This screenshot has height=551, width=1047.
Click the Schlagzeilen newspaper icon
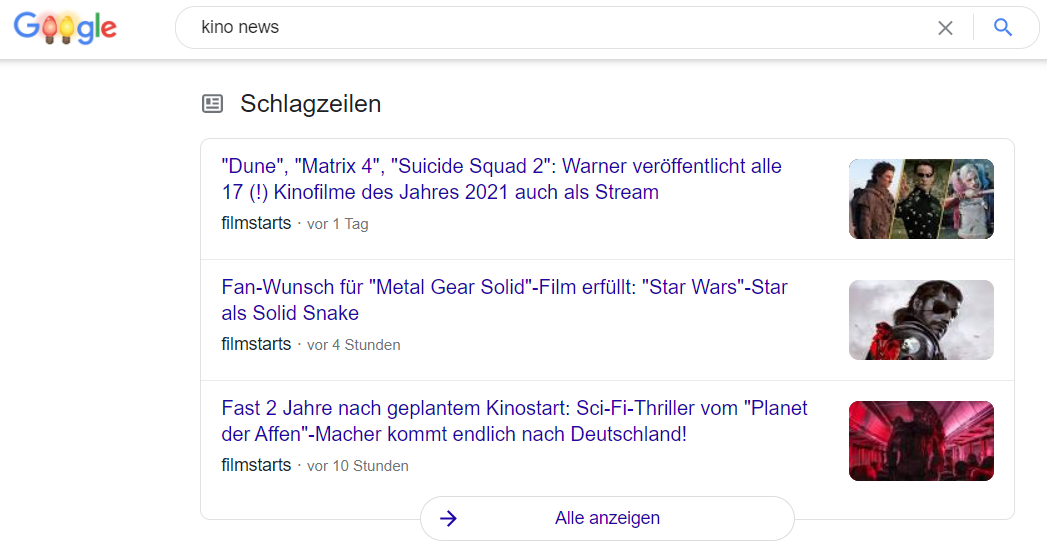pos(212,104)
